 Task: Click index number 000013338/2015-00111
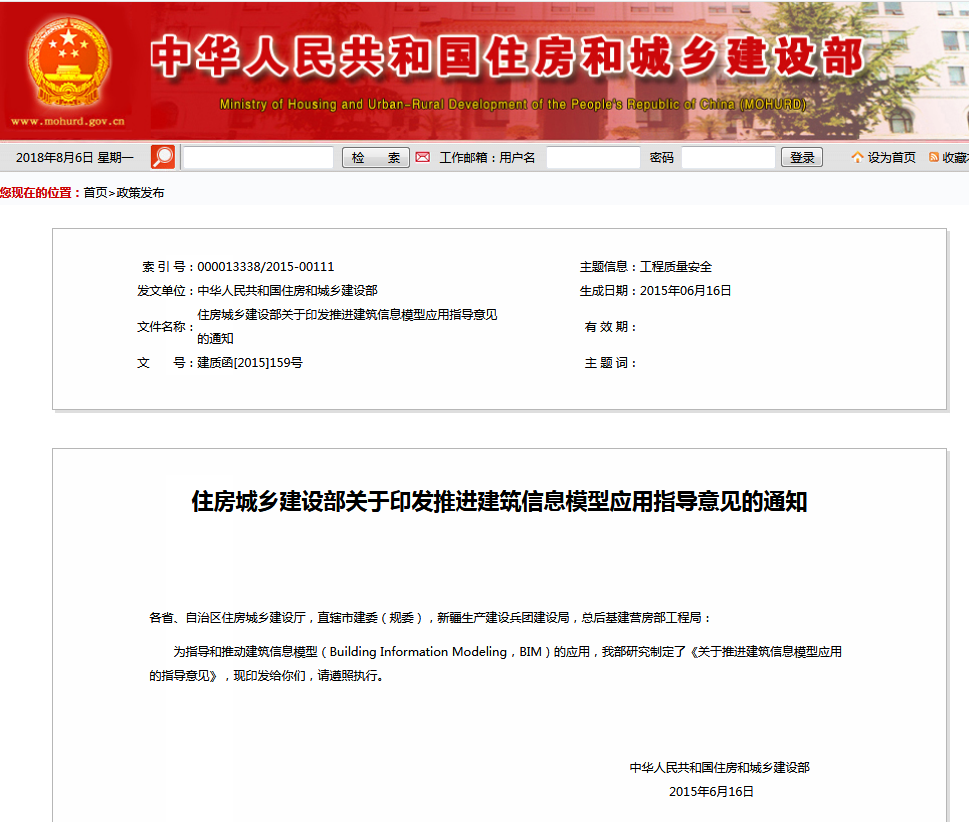tap(266, 266)
